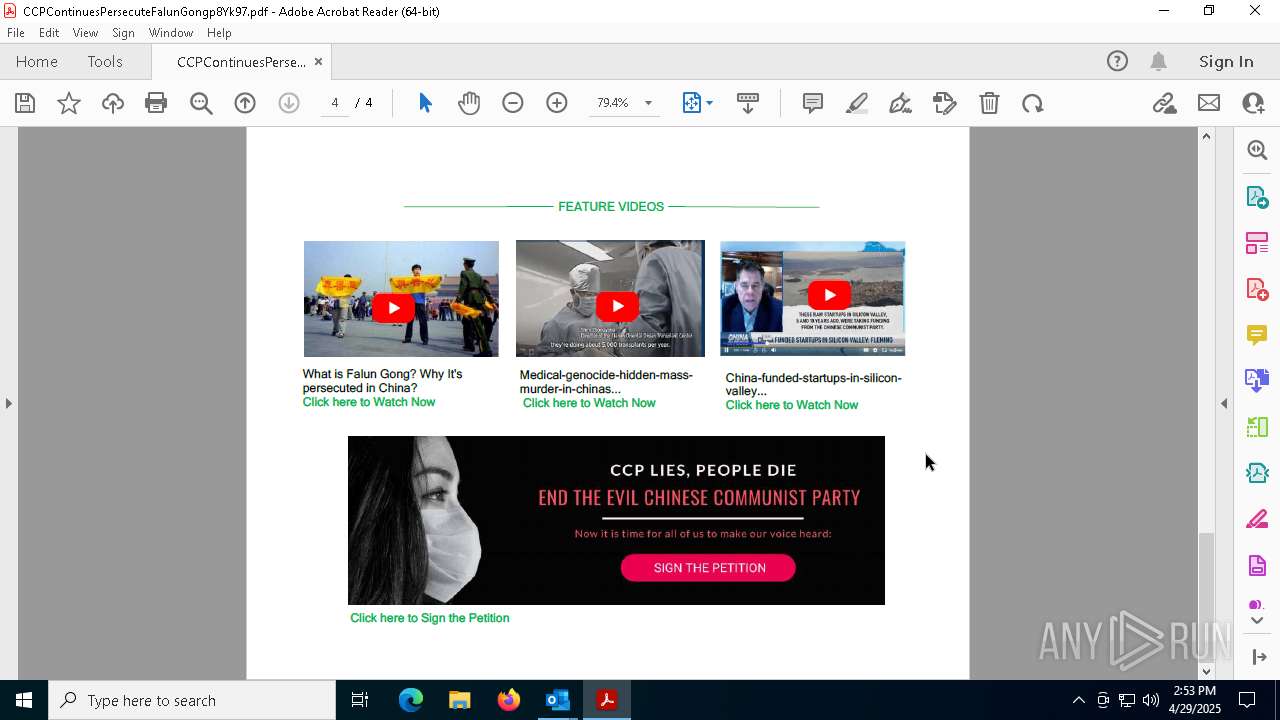Bookmark the document with the star icon
Screen dimensions: 1280x720
tap(69, 103)
